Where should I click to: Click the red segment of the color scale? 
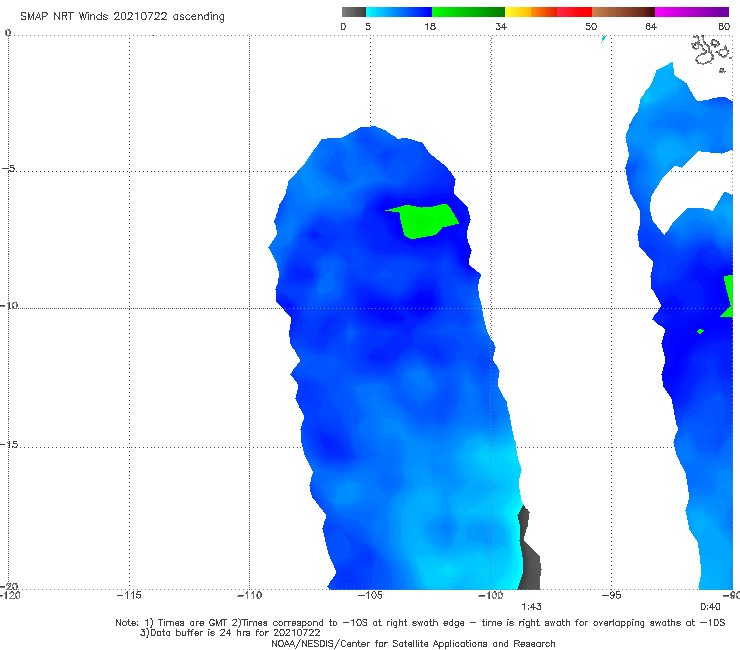(x=574, y=12)
